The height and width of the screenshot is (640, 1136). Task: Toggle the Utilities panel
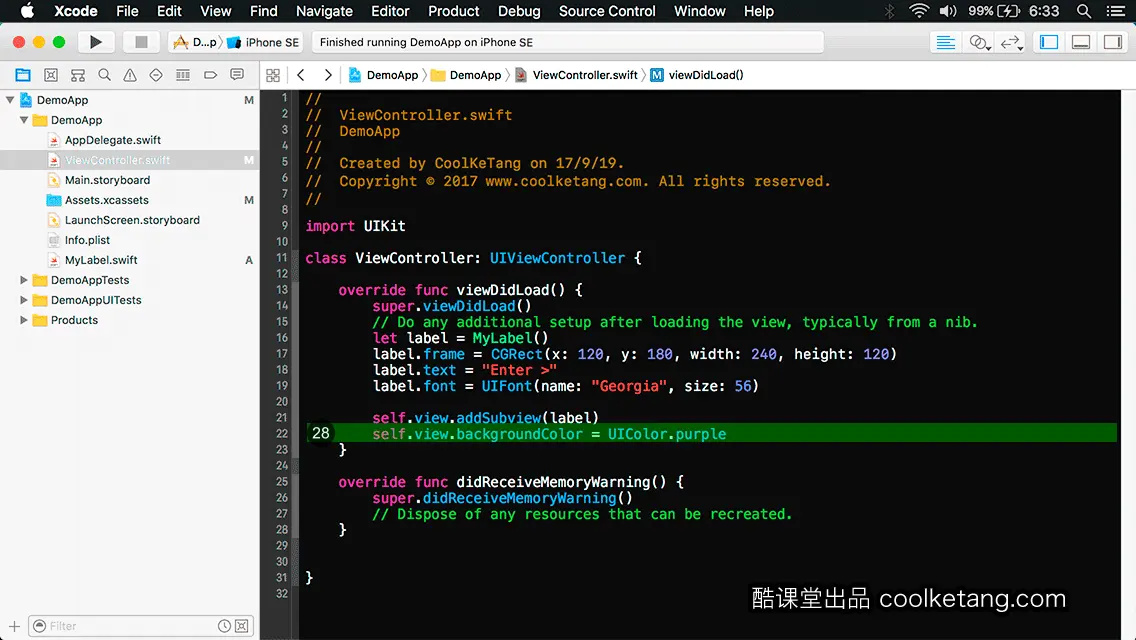[1113, 42]
